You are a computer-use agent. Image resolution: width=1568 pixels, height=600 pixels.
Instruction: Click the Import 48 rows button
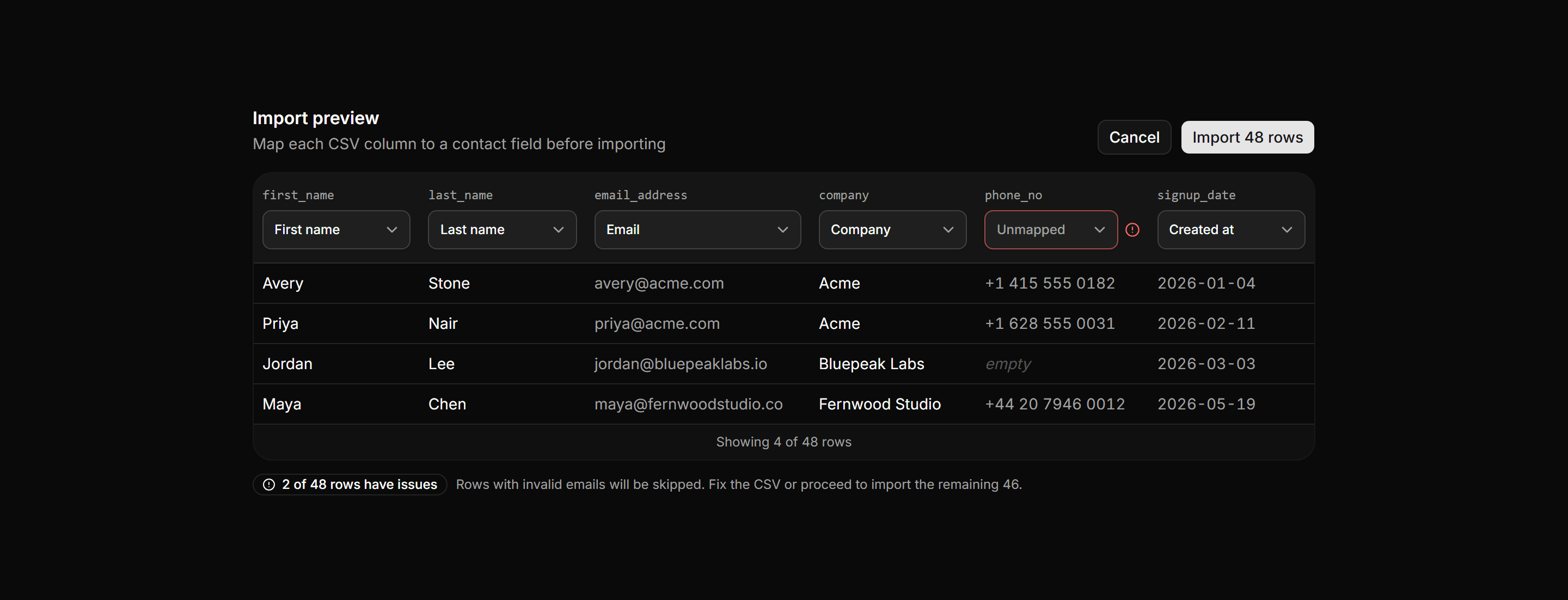click(x=1247, y=138)
